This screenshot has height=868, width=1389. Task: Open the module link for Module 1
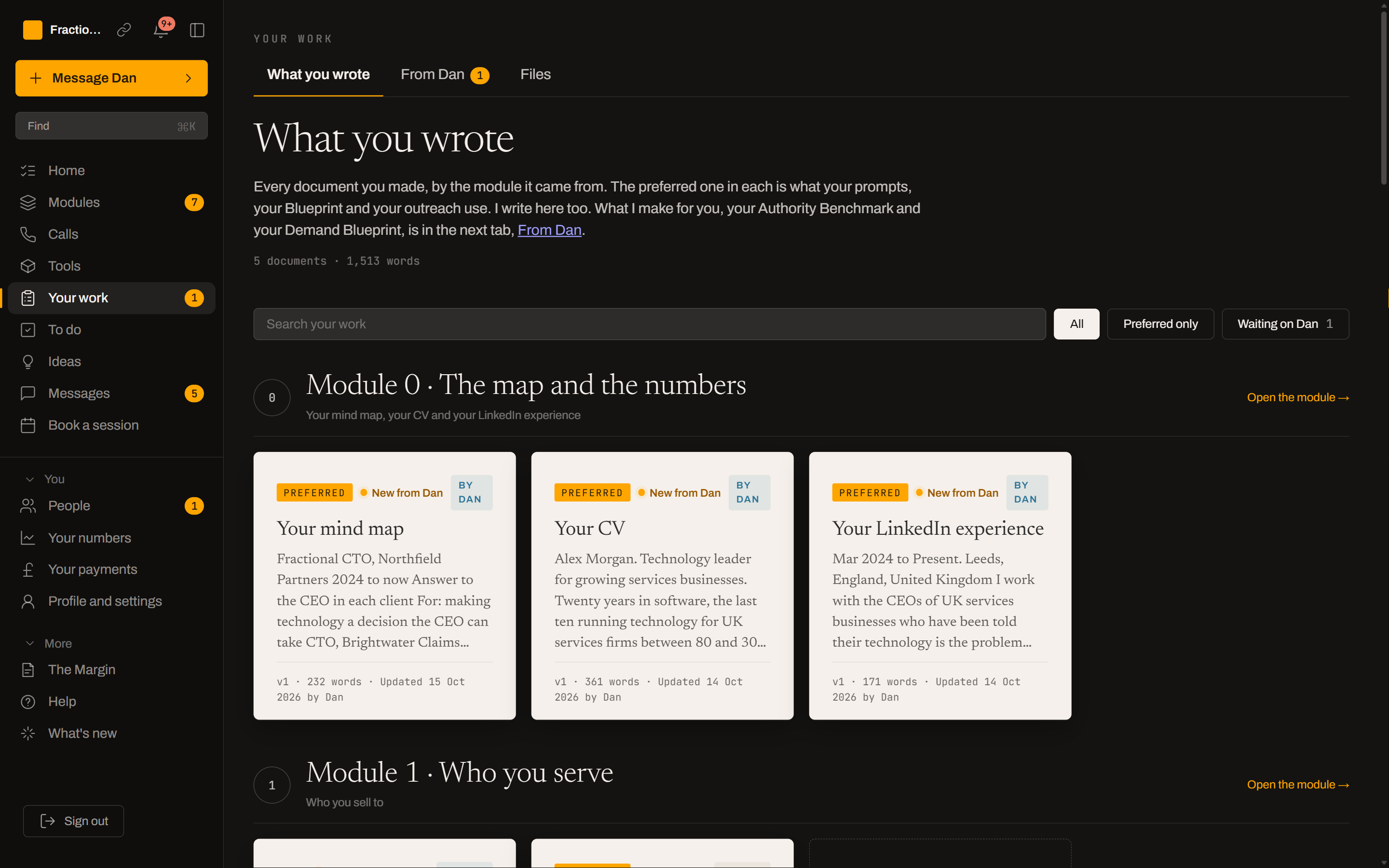tap(1298, 785)
